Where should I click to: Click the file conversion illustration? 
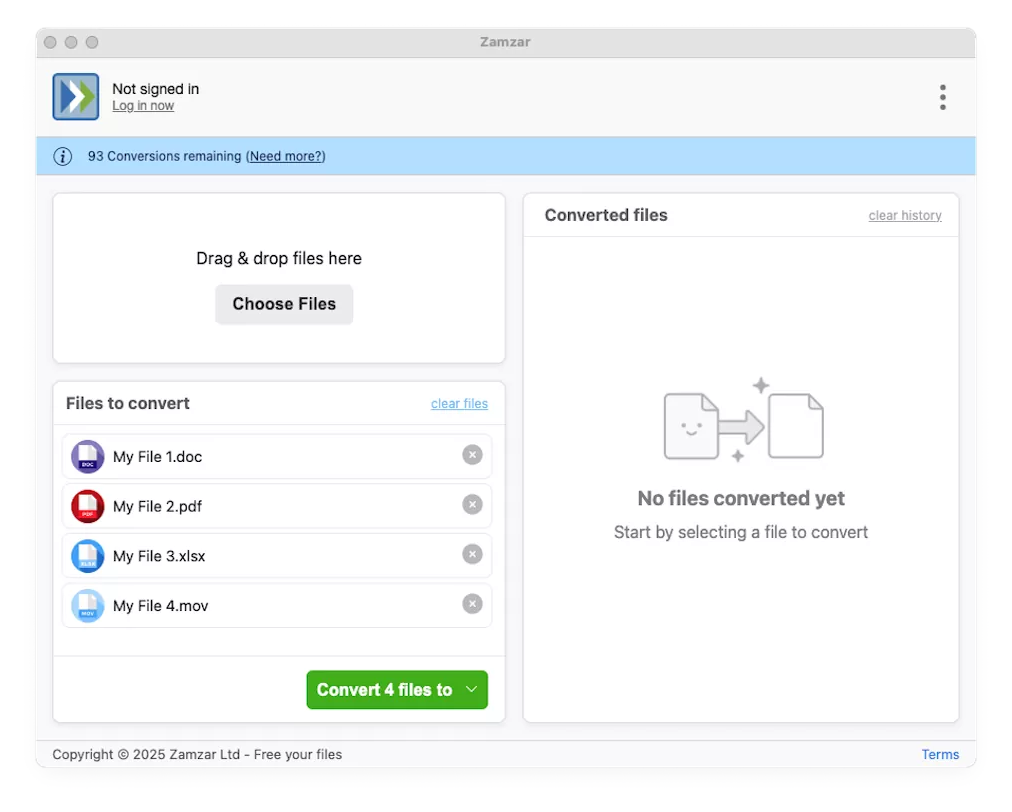click(x=744, y=421)
